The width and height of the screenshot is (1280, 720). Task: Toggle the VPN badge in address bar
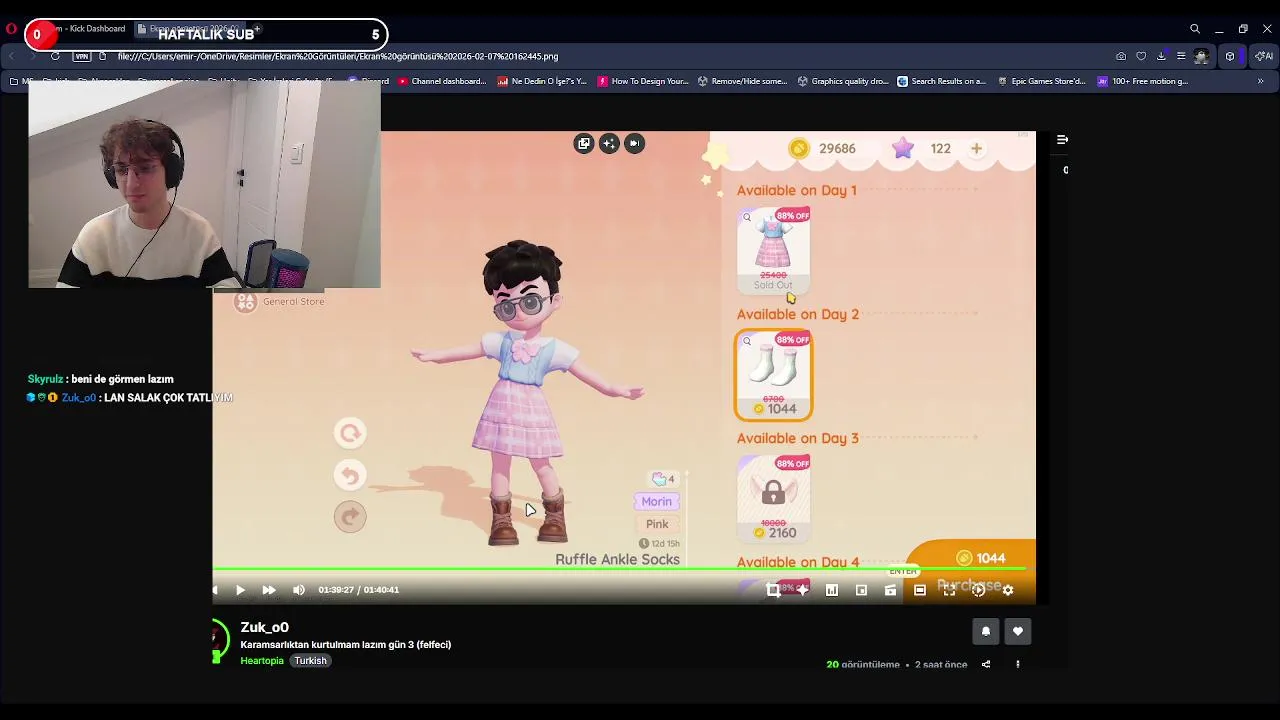click(x=82, y=56)
